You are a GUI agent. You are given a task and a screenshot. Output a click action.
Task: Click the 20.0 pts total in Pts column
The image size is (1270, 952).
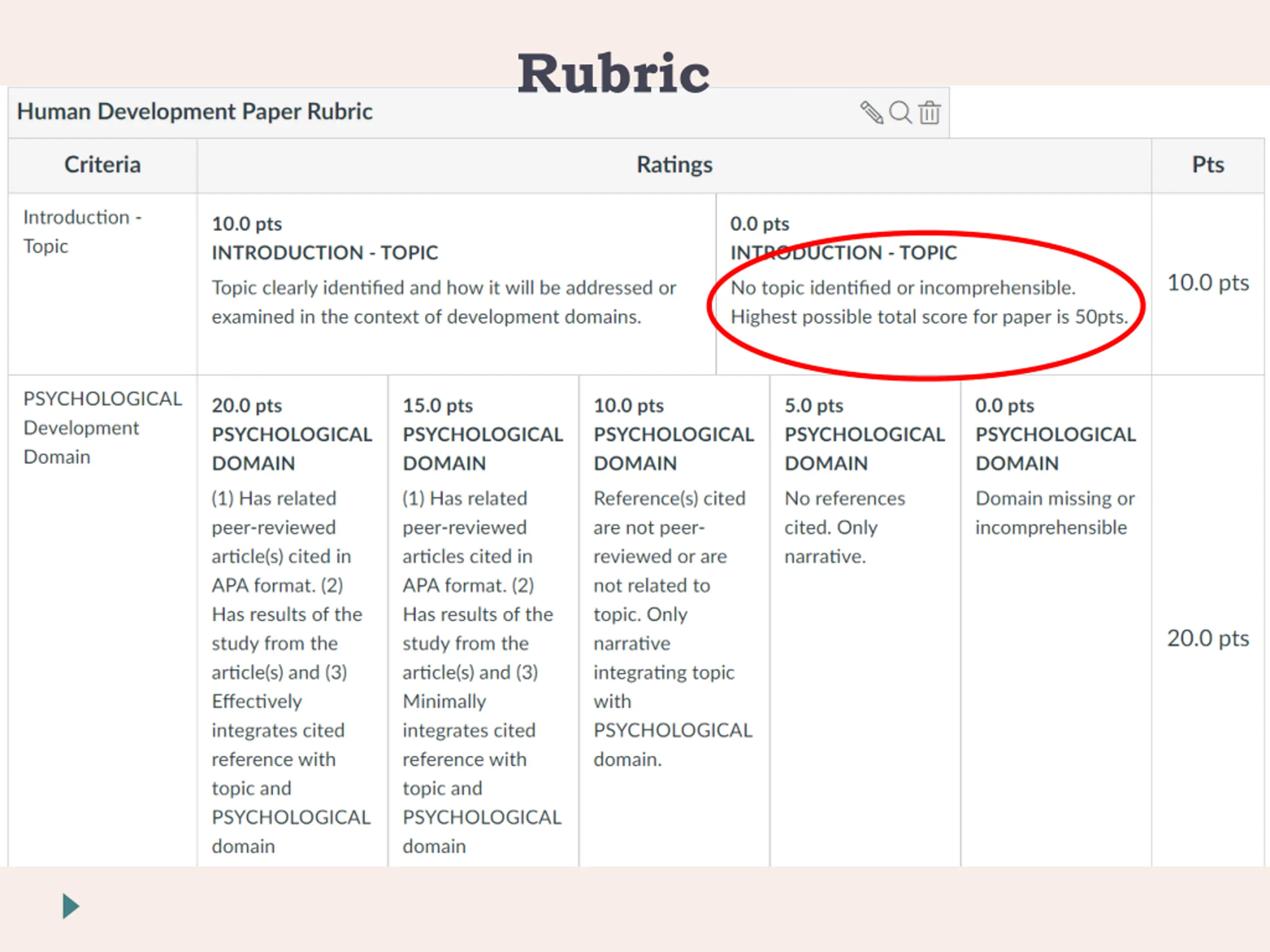(1208, 639)
